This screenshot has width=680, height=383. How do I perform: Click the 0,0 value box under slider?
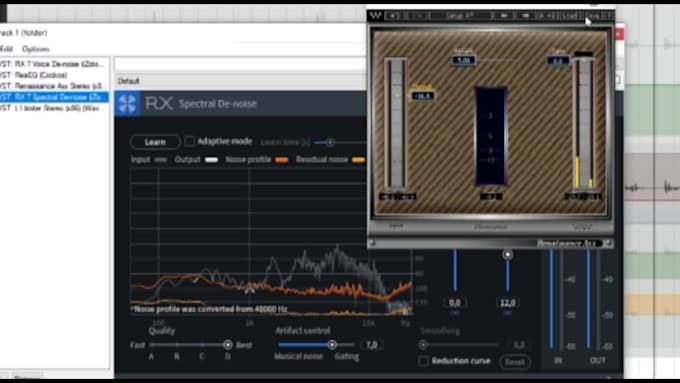454,302
